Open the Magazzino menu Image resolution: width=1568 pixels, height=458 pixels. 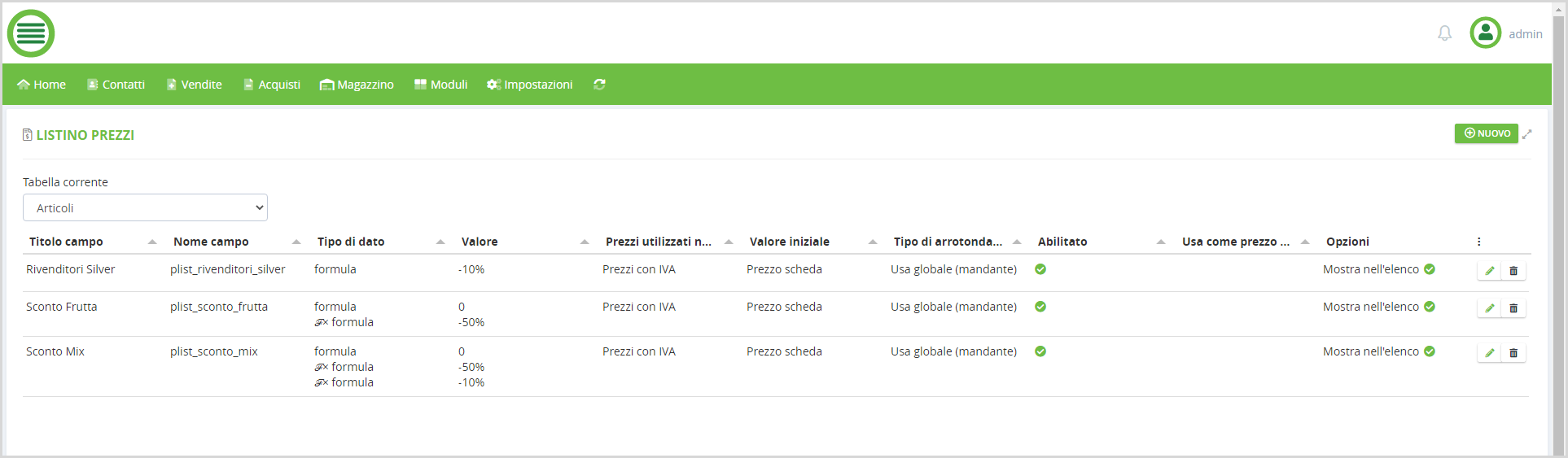(357, 85)
